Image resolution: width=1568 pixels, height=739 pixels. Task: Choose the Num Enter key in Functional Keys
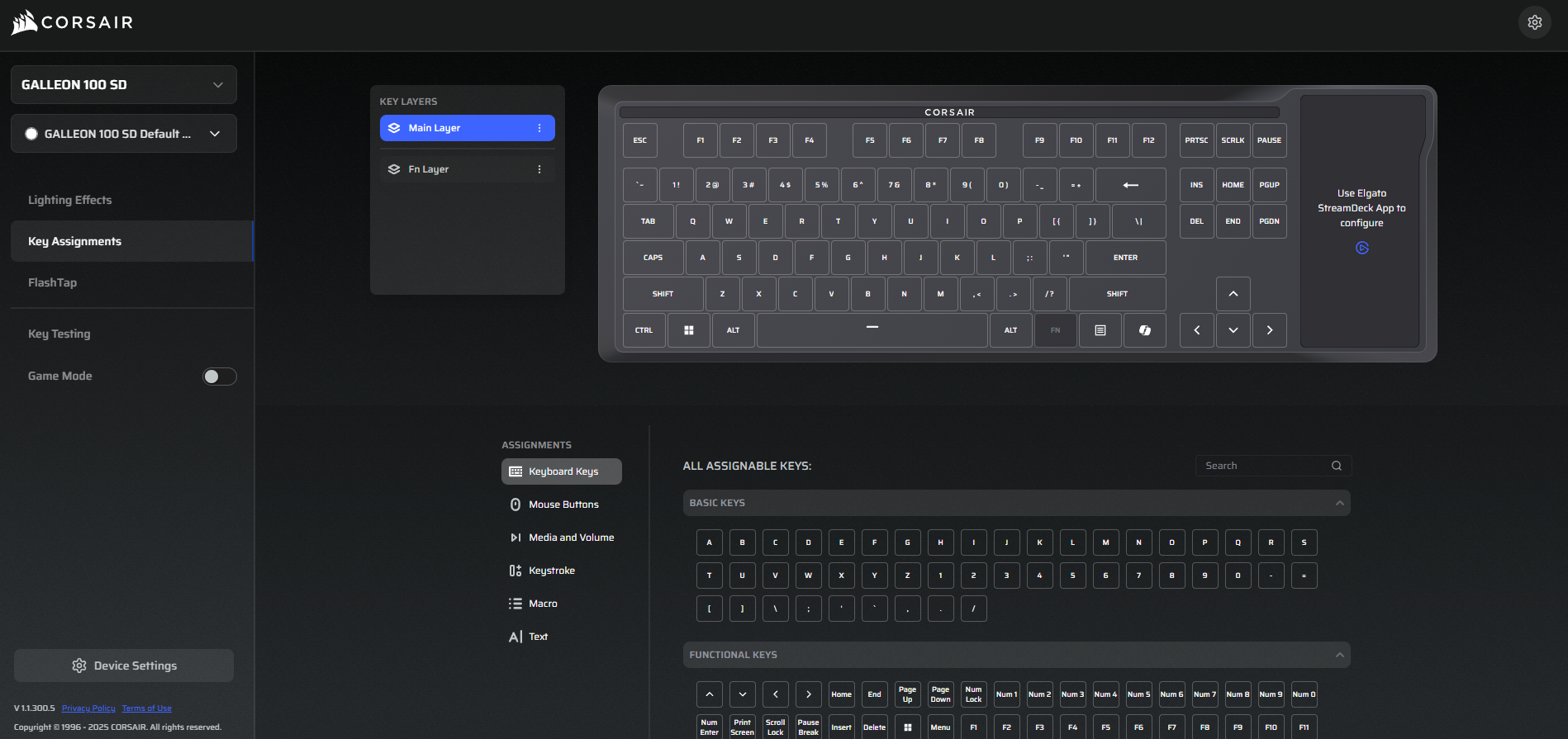tap(709, 727)
